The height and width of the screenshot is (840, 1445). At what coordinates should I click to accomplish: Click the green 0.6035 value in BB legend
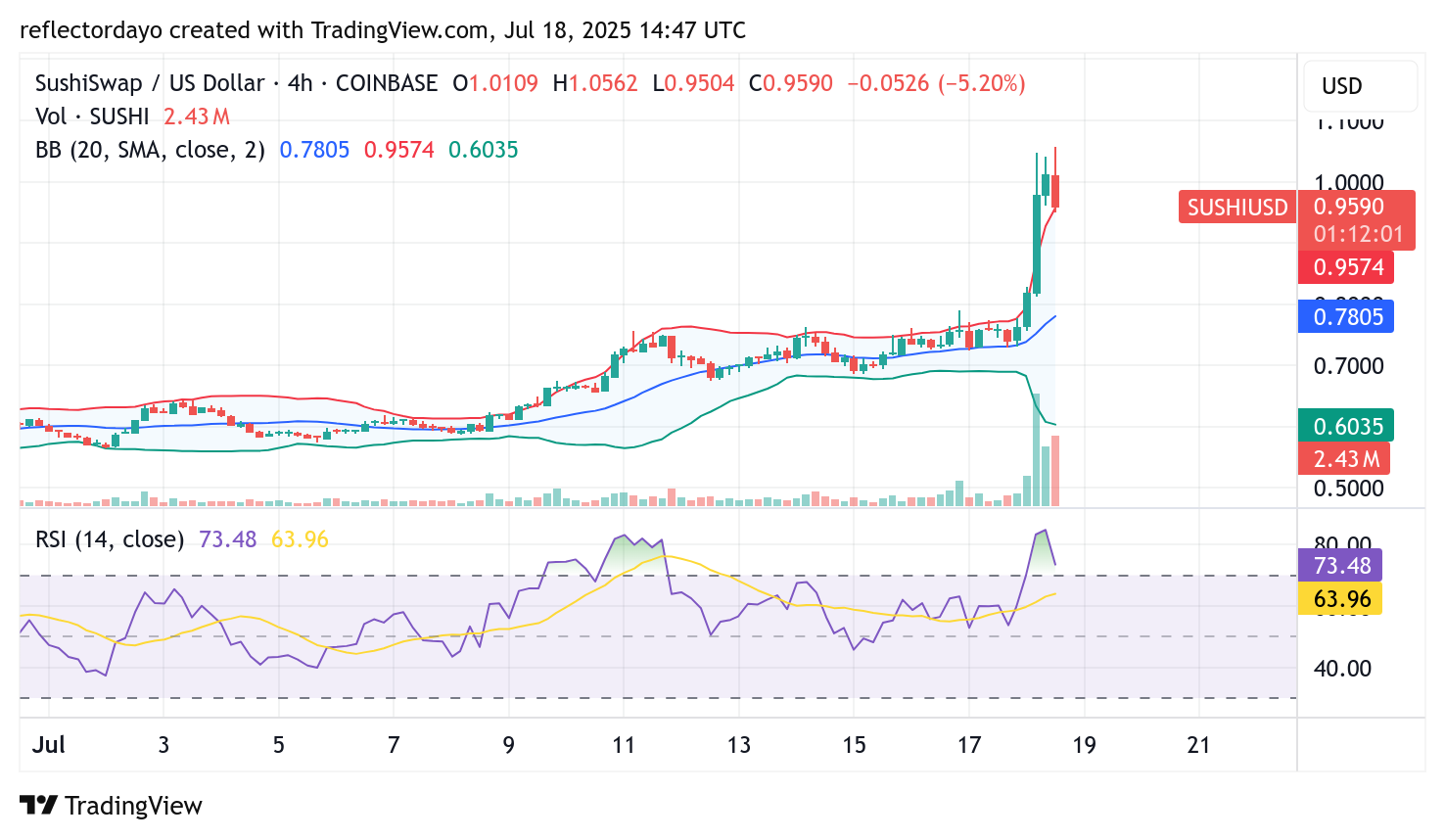click(484, 150)
